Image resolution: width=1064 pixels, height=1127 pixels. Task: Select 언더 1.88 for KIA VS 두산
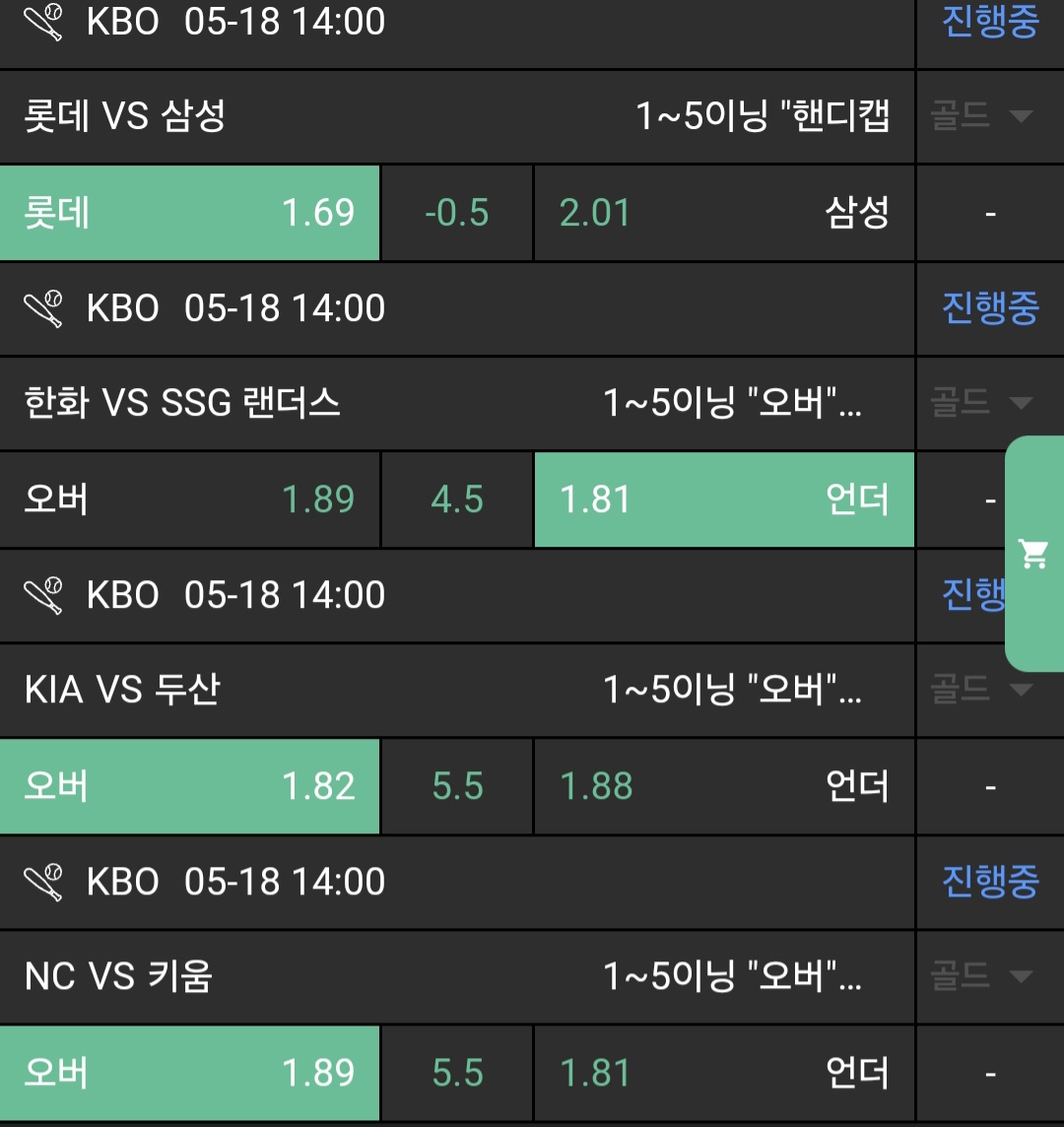(724, 786)
